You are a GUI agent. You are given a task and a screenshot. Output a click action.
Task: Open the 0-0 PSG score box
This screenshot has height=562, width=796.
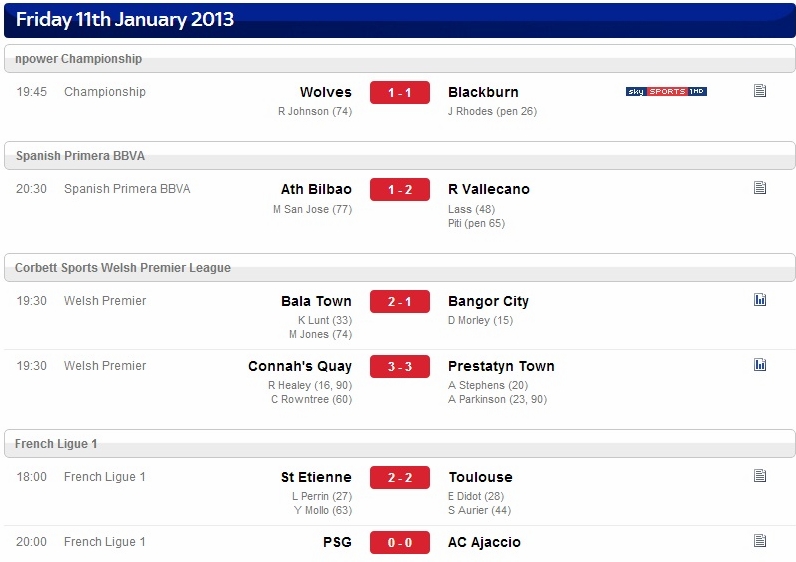pos(400,542)
